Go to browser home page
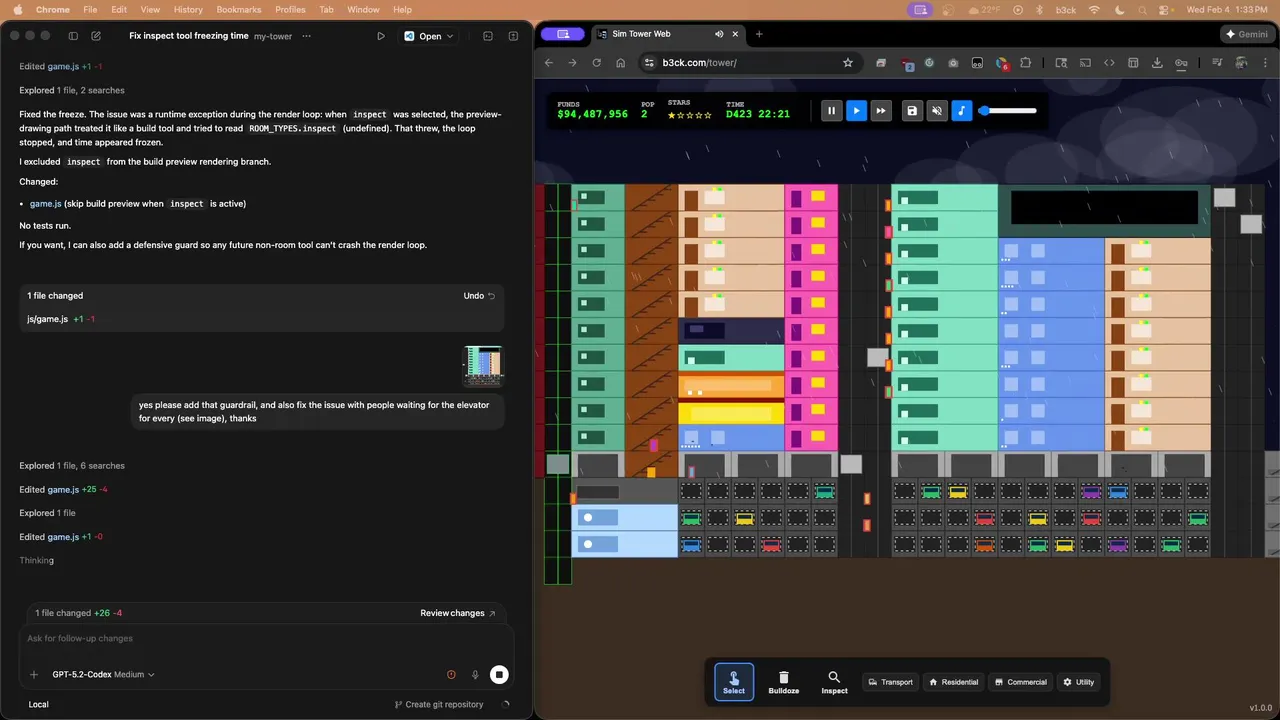Image resolution: width=1280 pixels, height=720 pixels. click(x=621, y=63)
